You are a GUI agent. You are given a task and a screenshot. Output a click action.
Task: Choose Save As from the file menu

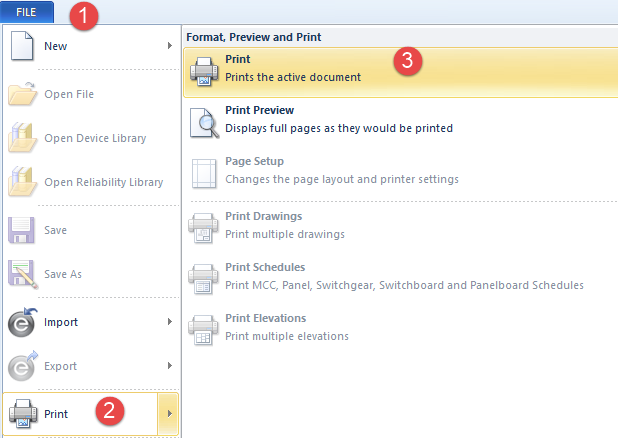pyautogui.click(x=63, y=274)
